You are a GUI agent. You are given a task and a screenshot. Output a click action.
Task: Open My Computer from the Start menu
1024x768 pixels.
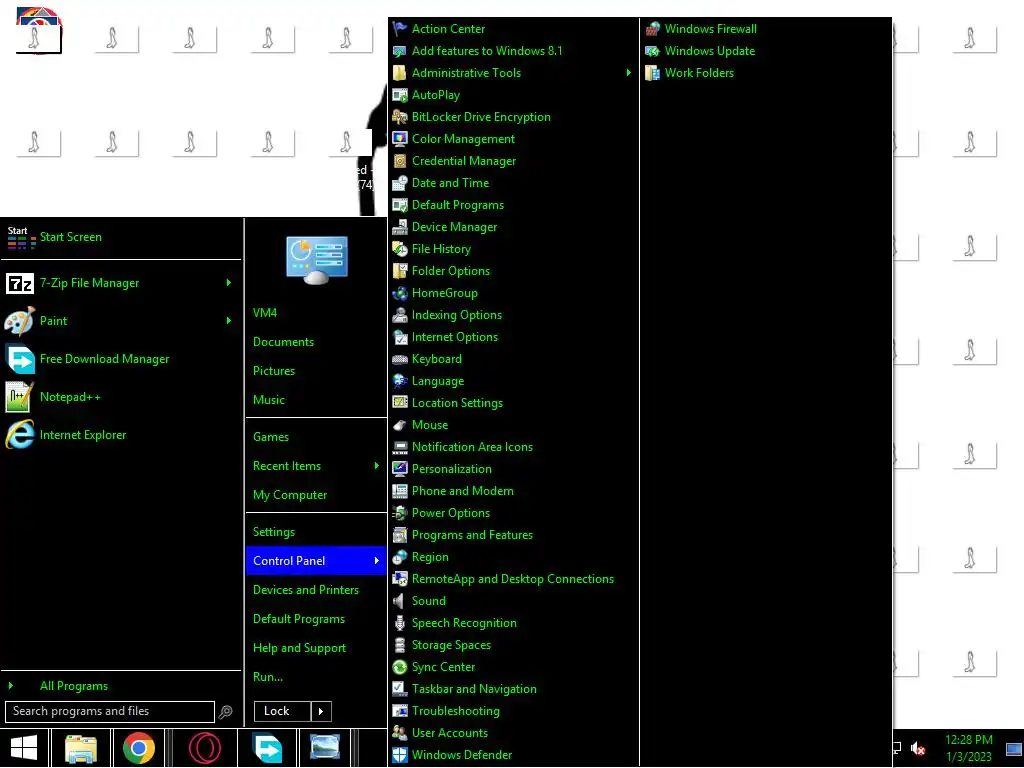[x=290, y=495]
